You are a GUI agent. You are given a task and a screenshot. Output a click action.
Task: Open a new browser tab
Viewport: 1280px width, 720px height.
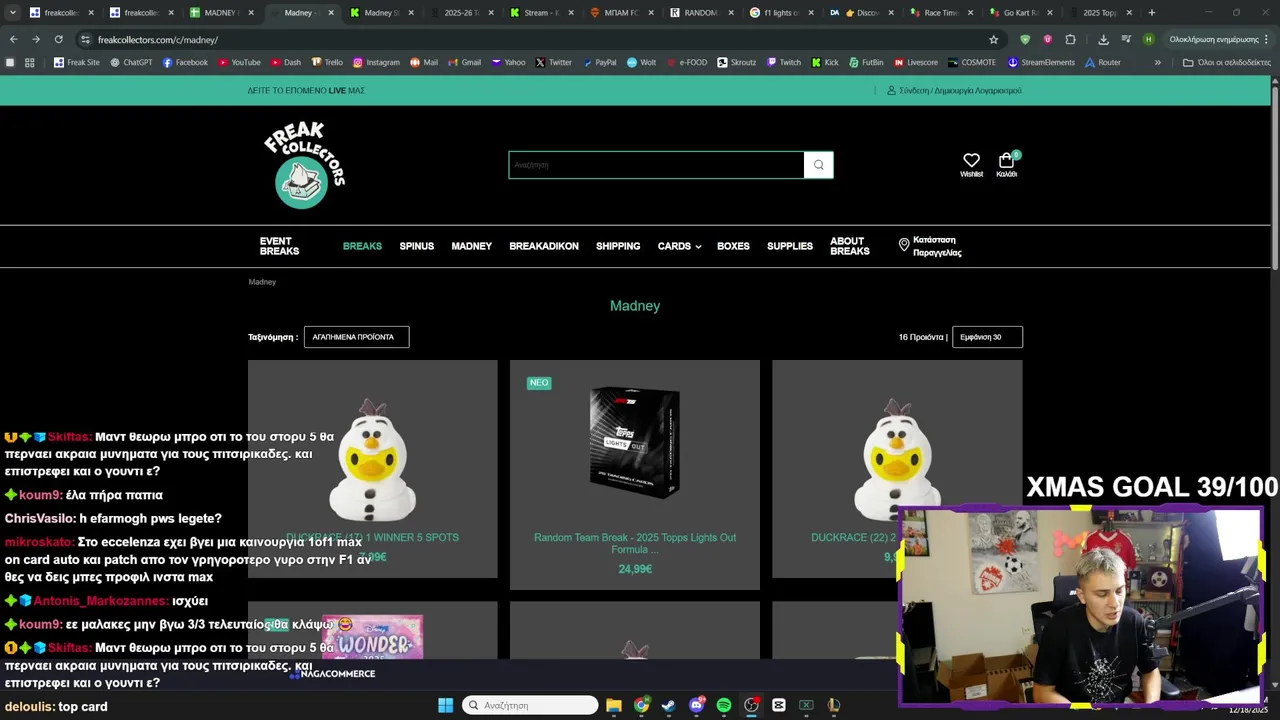point(1151,13)
